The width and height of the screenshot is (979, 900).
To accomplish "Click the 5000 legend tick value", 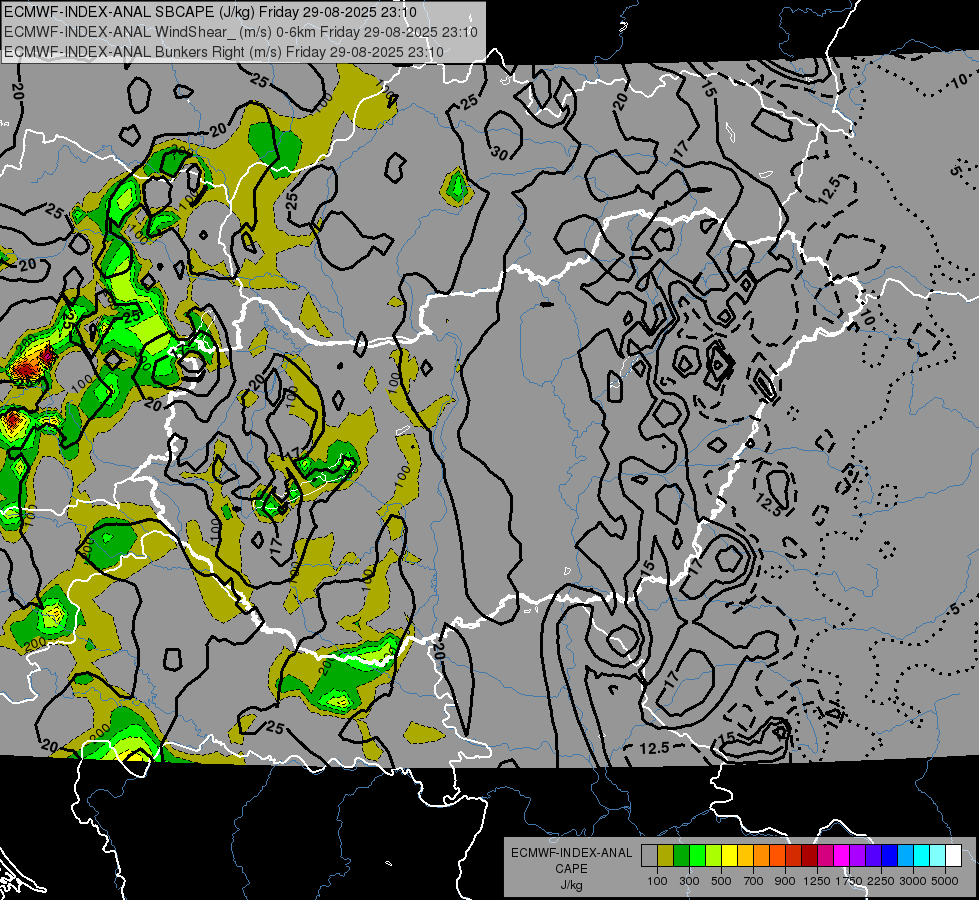I will click(945, 881).
